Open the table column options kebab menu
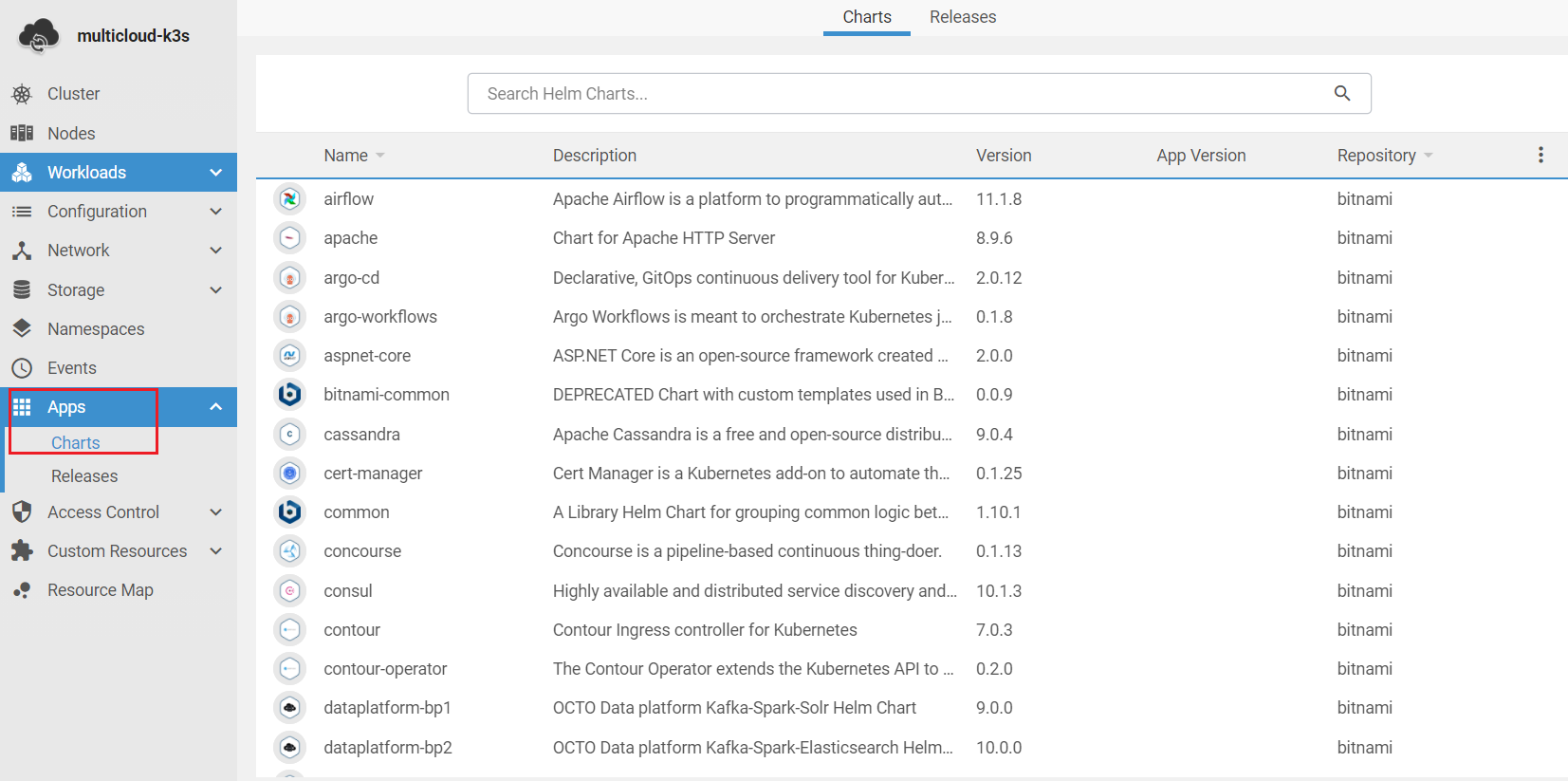 click(x=1540, y=155)
